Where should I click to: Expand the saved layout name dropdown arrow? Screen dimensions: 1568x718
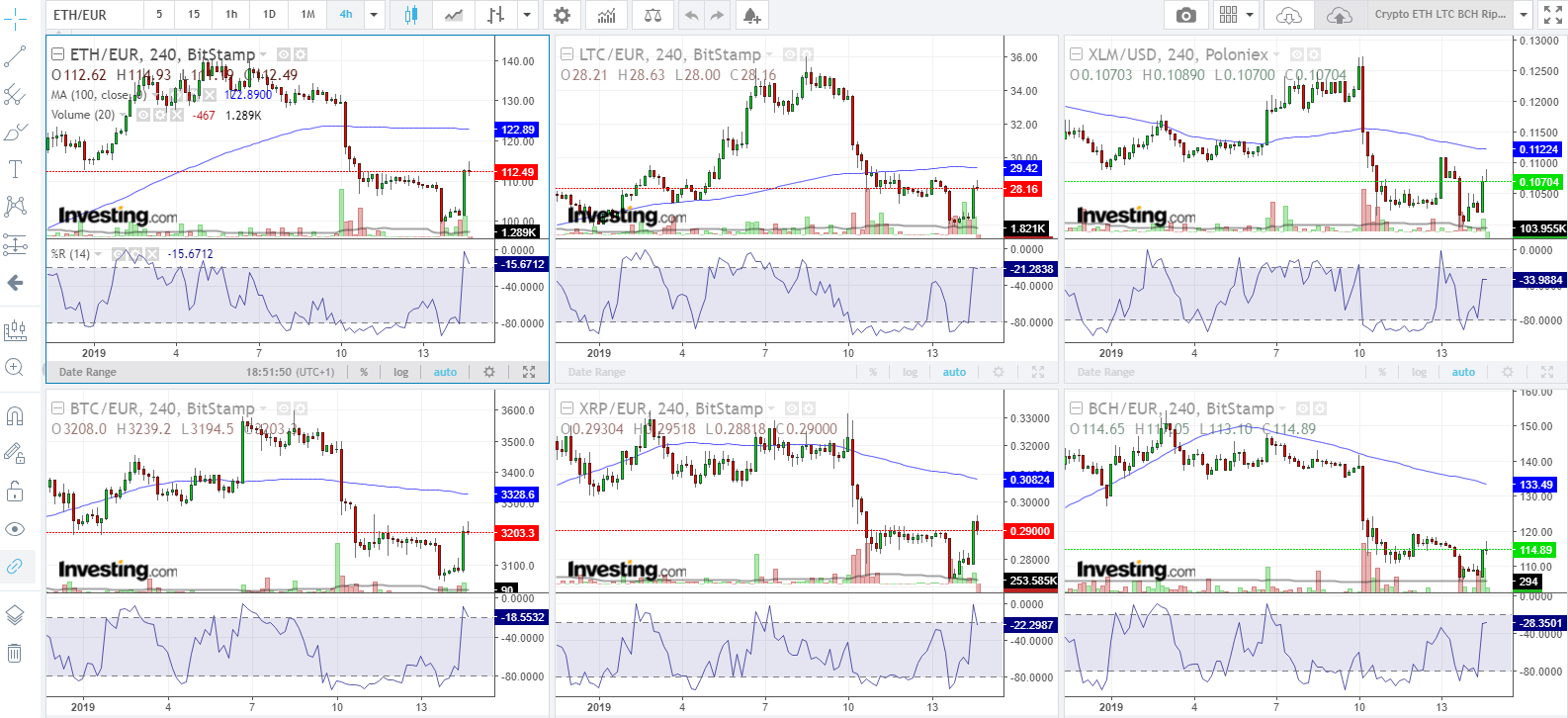tap(1523, 15)
